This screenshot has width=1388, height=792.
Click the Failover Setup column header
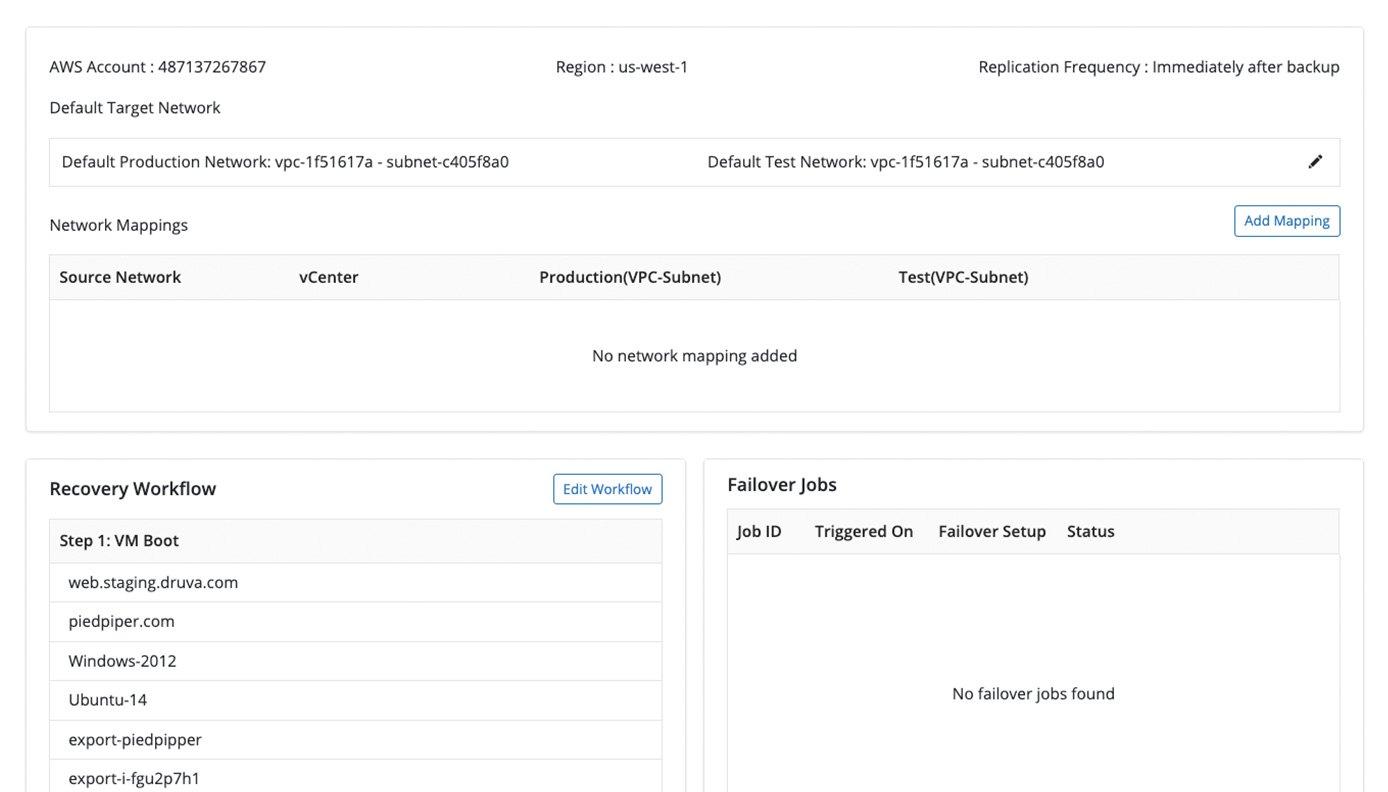pos(991,532)
